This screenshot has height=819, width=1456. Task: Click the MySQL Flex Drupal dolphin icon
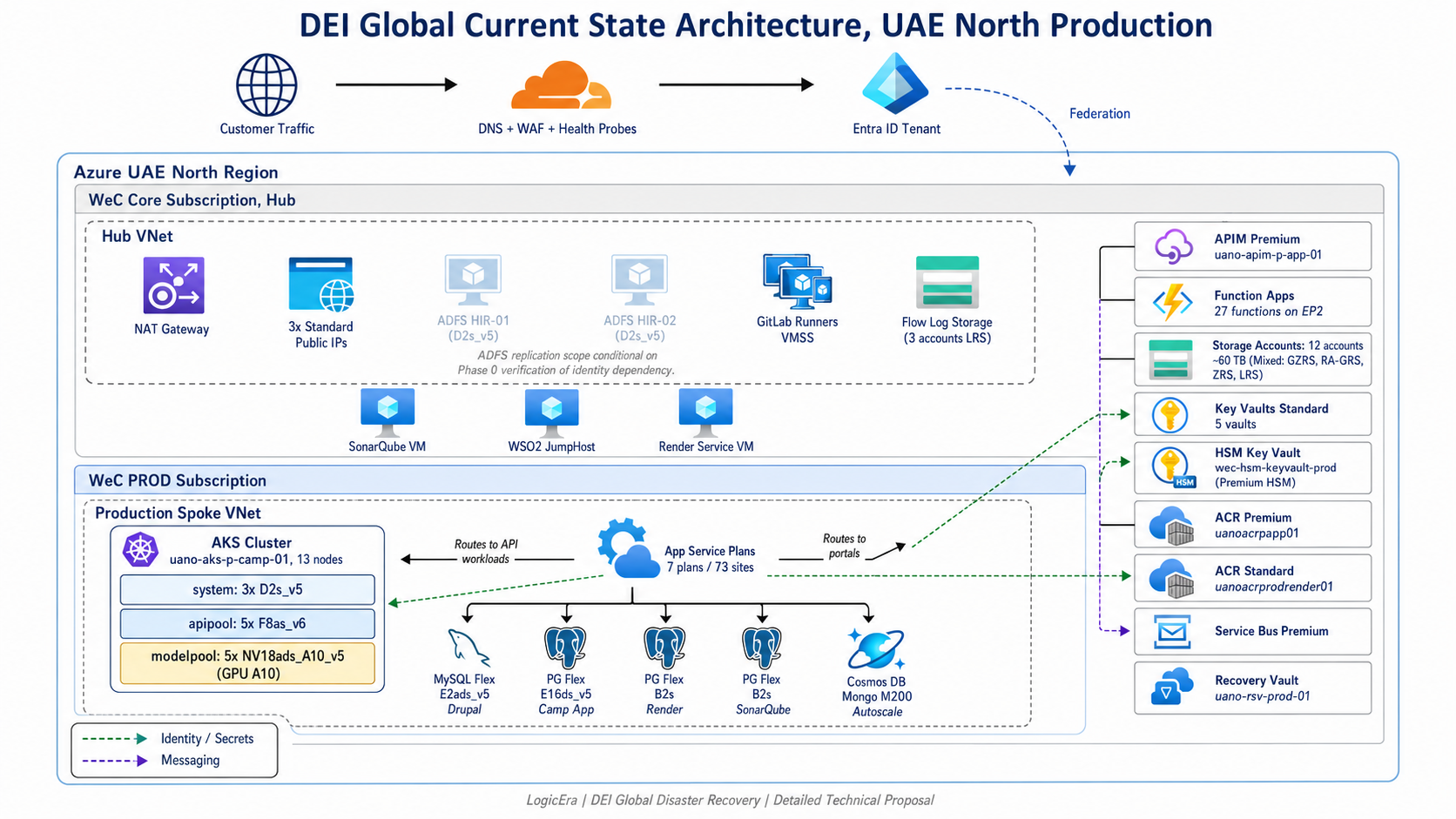pos(468,648)
